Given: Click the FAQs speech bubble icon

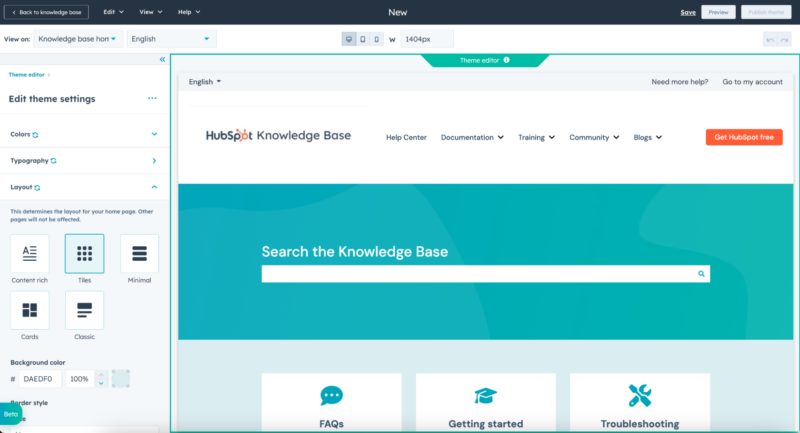Looking at the screenshot, I should click(x=332, y=395).
